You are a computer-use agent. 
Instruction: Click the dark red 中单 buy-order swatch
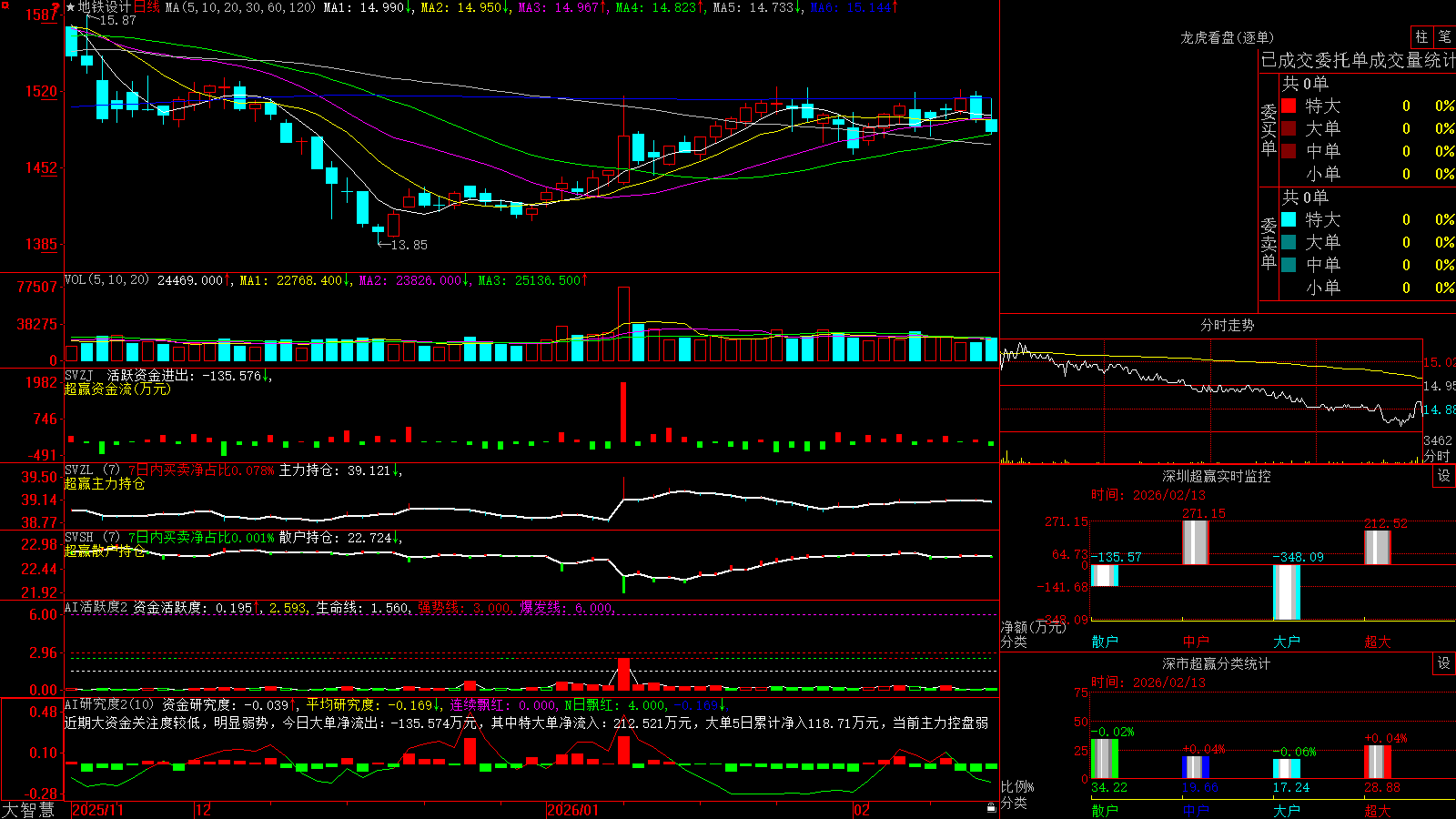(1289, 151)
